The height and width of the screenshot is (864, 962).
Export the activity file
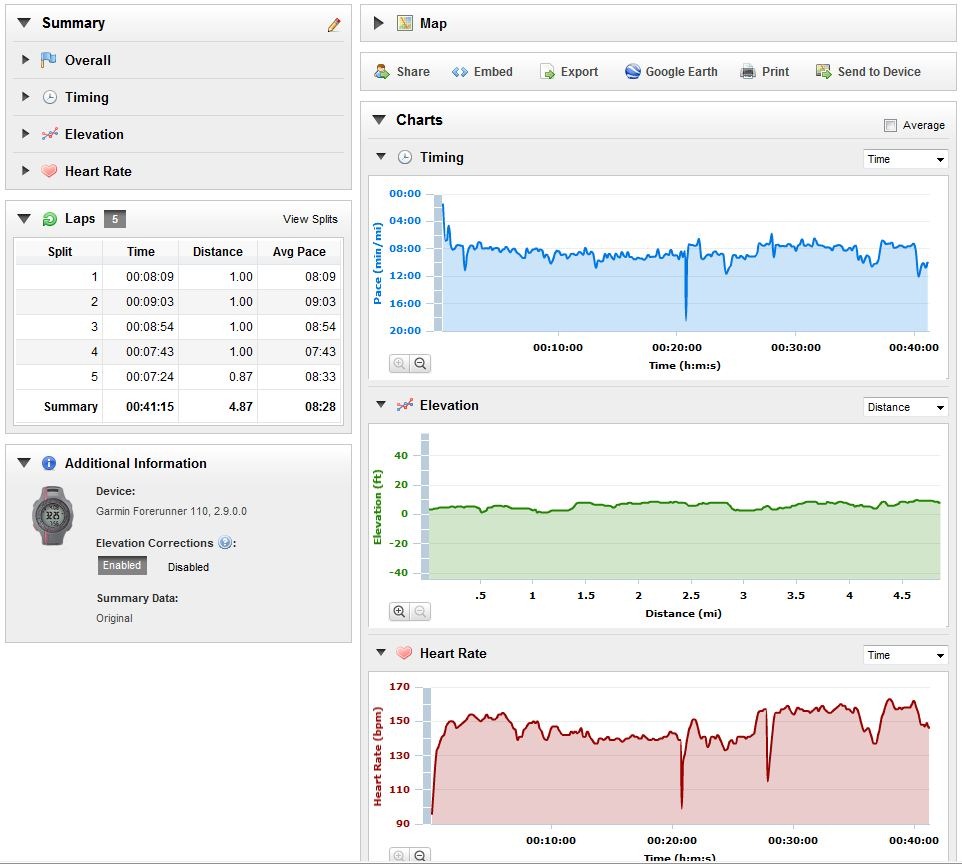click(569, 72)
